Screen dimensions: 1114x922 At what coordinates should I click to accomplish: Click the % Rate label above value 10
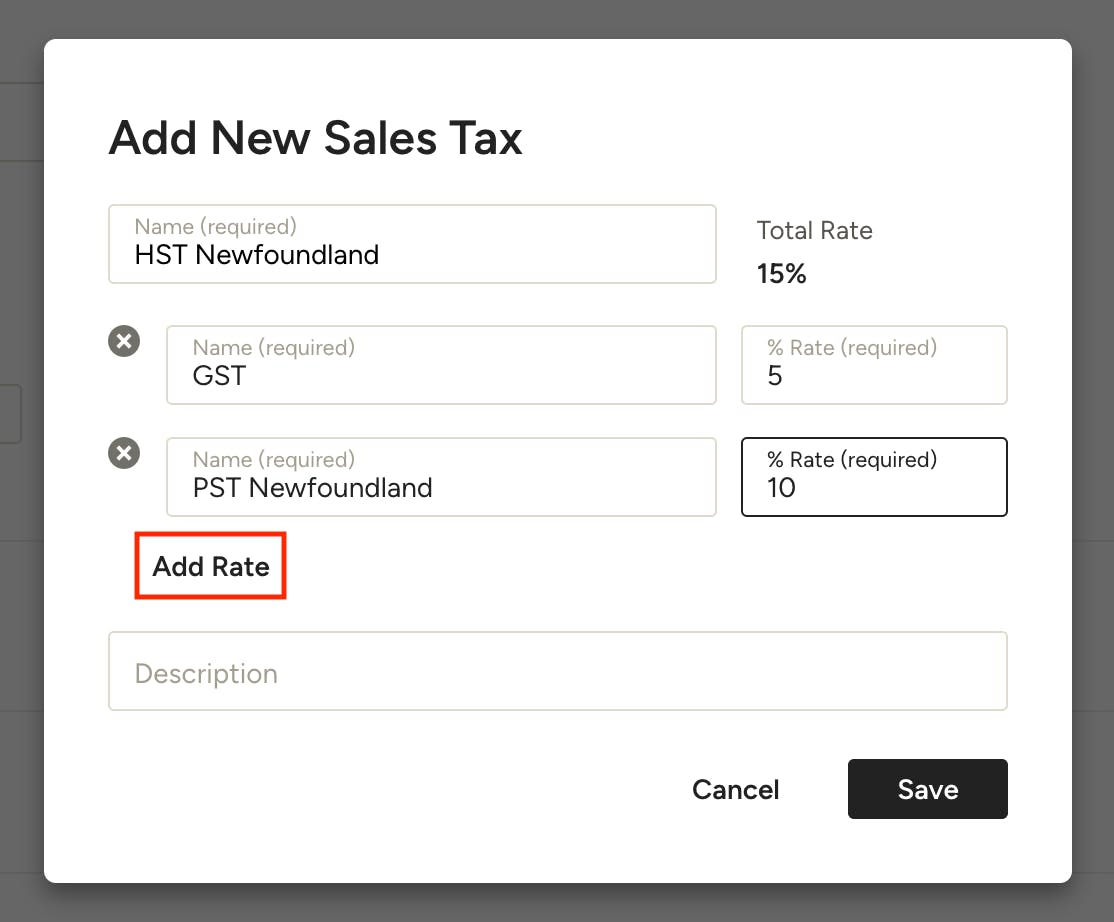(851, 459)
